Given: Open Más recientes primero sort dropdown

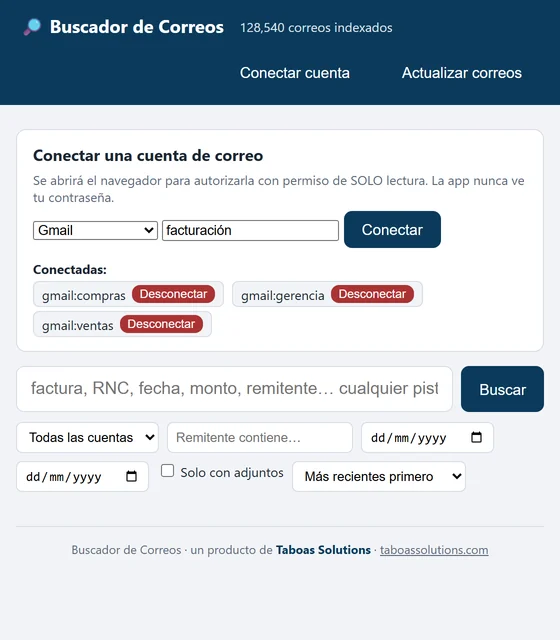Looking at the screenshot, I should click(x=379, y=476).
